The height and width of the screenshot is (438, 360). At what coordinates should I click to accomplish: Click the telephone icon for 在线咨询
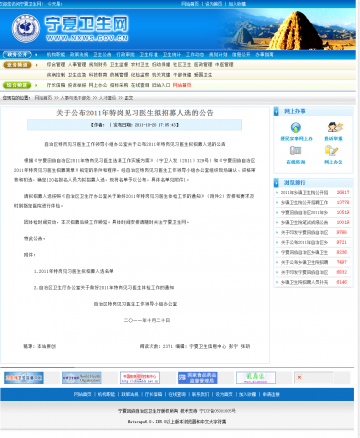coord(296,151)
